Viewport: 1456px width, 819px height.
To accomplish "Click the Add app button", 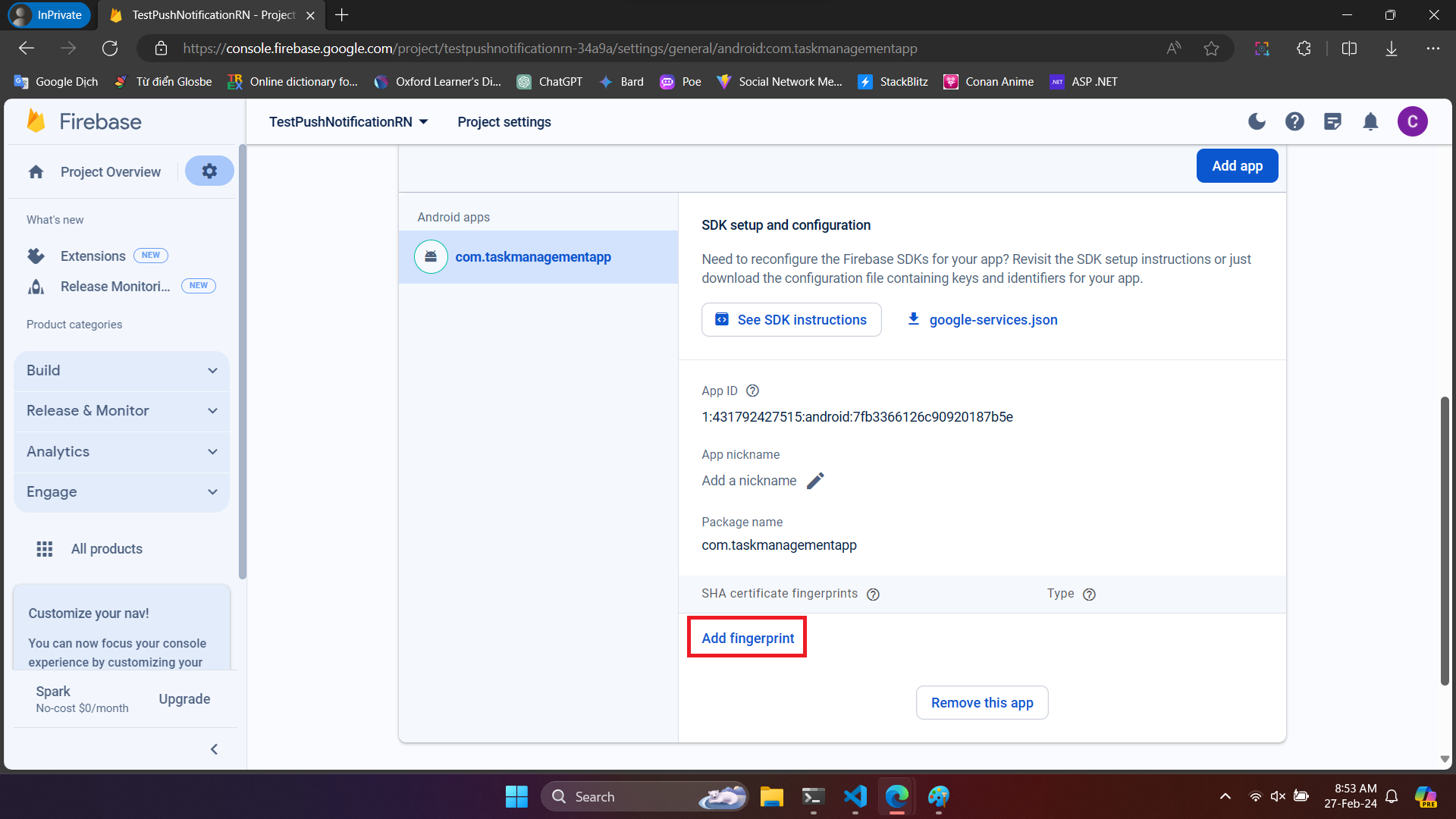I will [1237, 166].
